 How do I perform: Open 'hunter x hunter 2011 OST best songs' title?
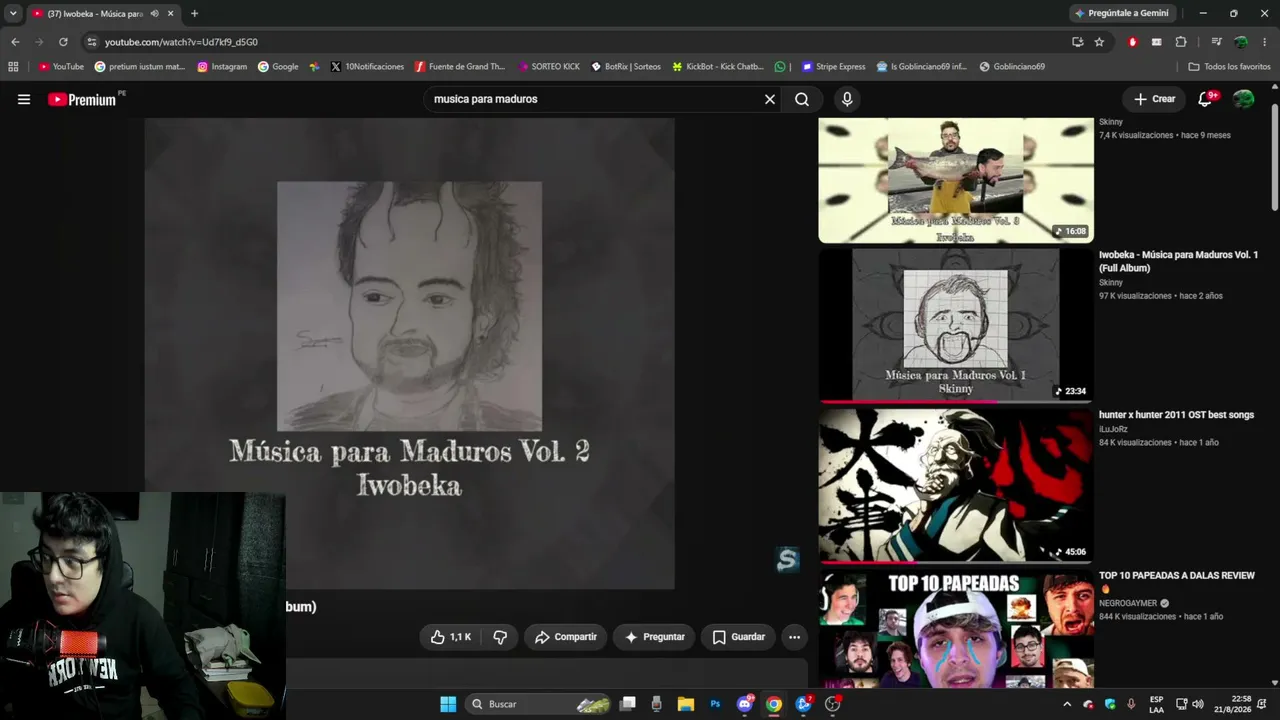[1176, 415]
